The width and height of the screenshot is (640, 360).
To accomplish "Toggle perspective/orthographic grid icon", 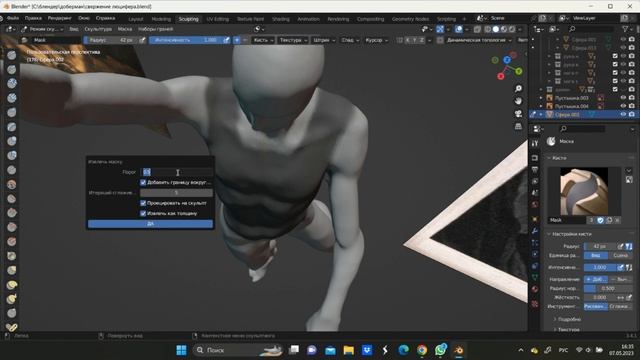I will click(x=518, y=126).
